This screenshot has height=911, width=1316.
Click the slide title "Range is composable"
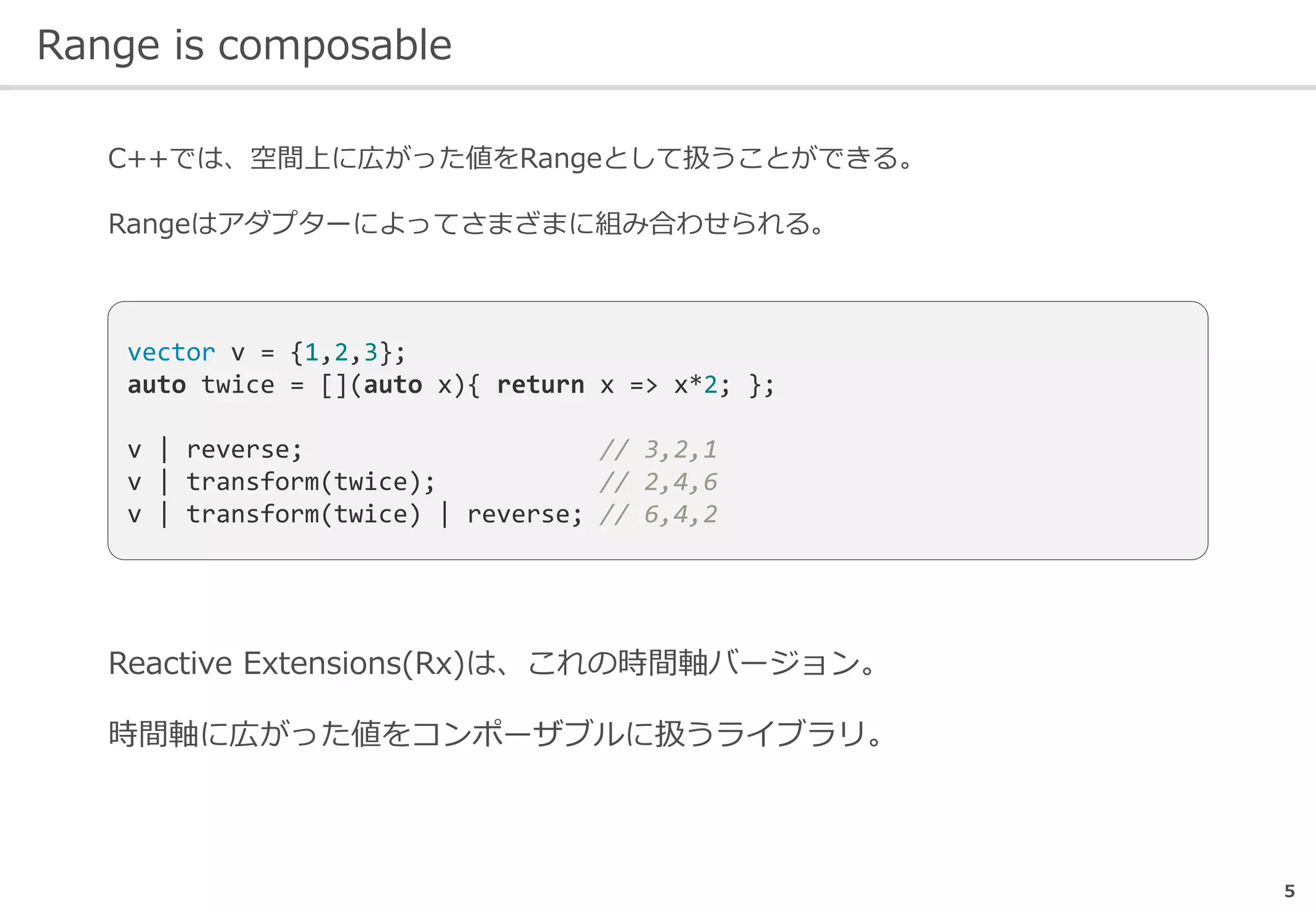[244, 46]
